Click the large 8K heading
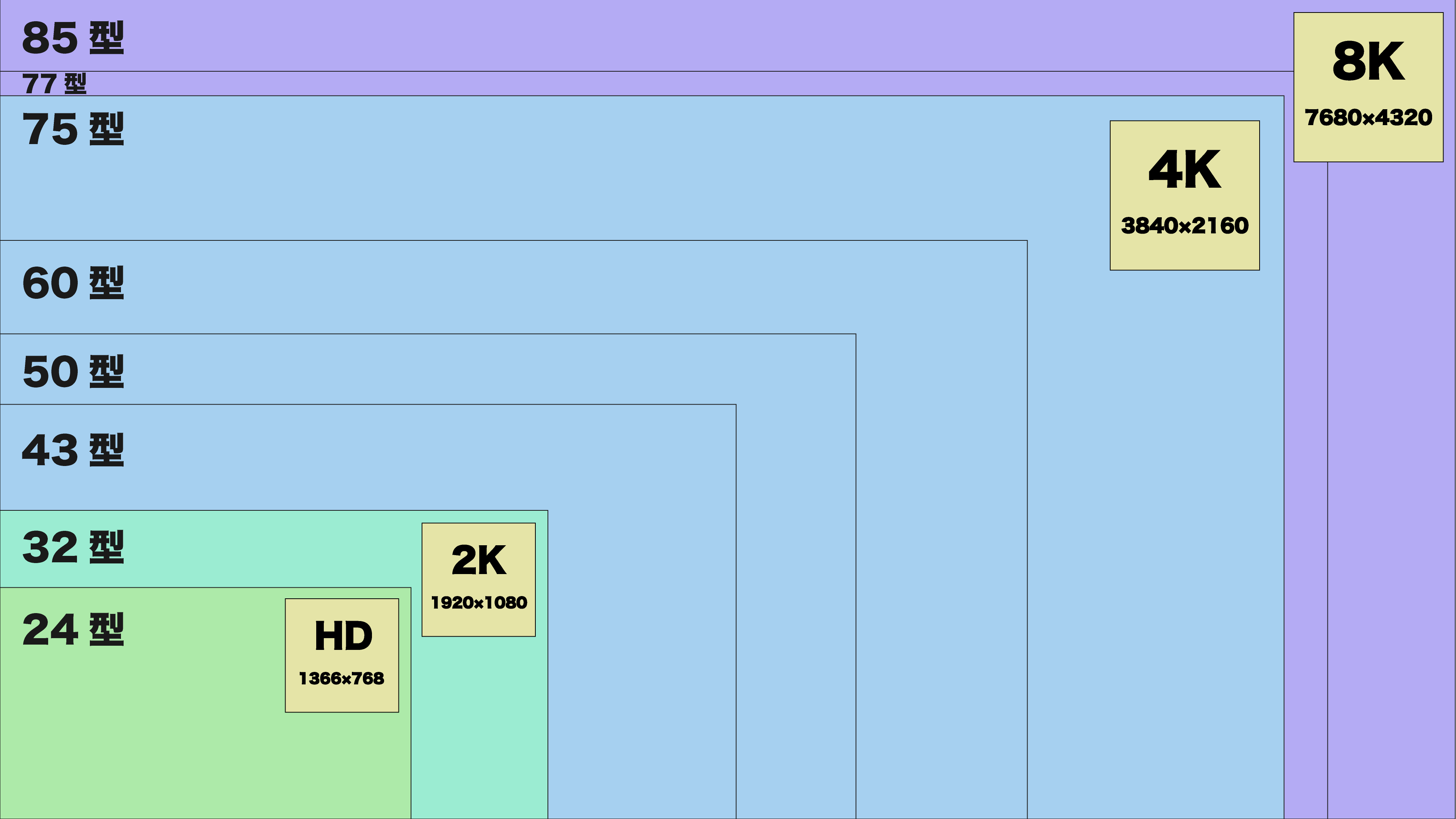 coord(1368,61)
